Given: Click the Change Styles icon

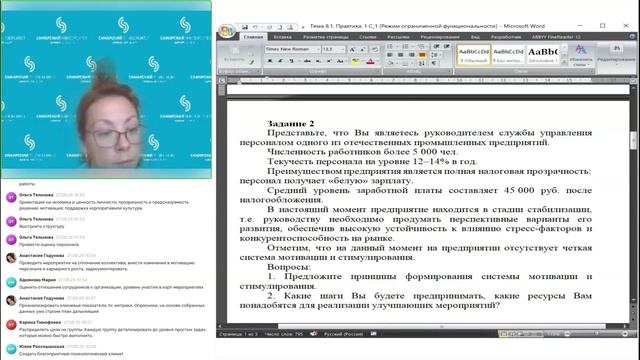Looking at the screenshot, I should [x=580, y=55].
